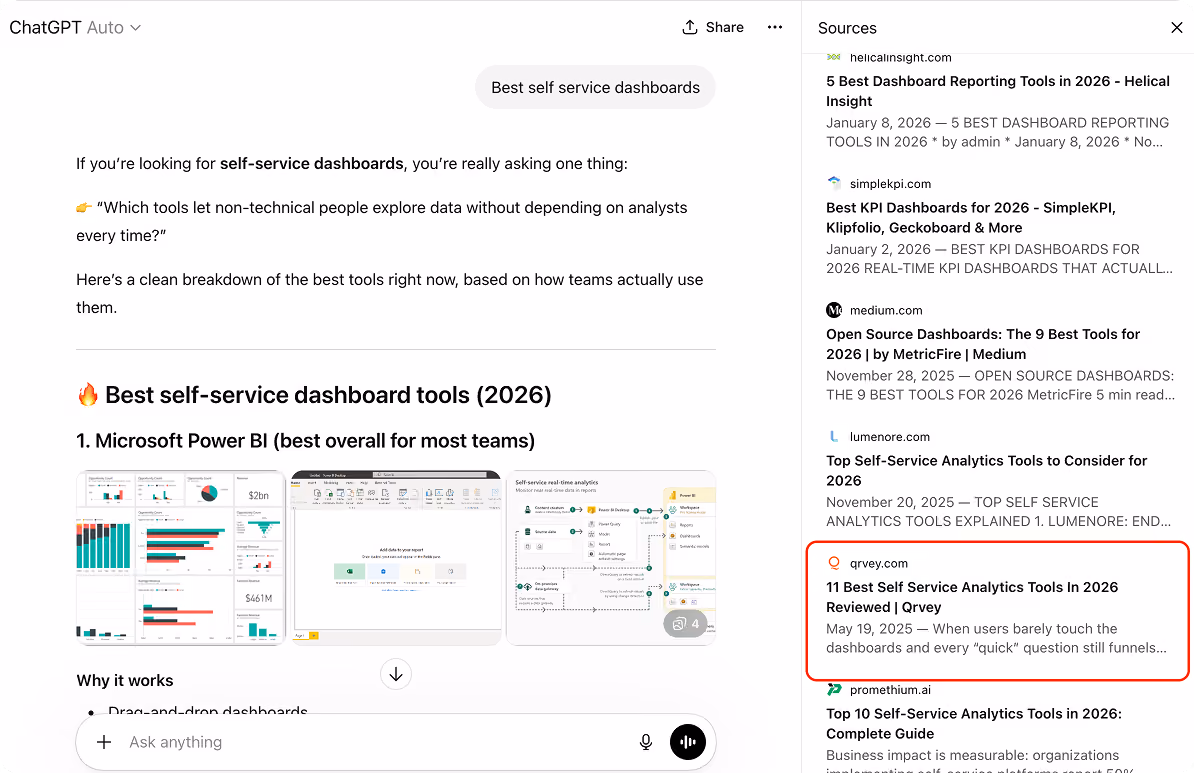Click the user message Best self service dashboards
This screenshot has height=773, width=1194.
pyautogui.click(x=595, y=88)
